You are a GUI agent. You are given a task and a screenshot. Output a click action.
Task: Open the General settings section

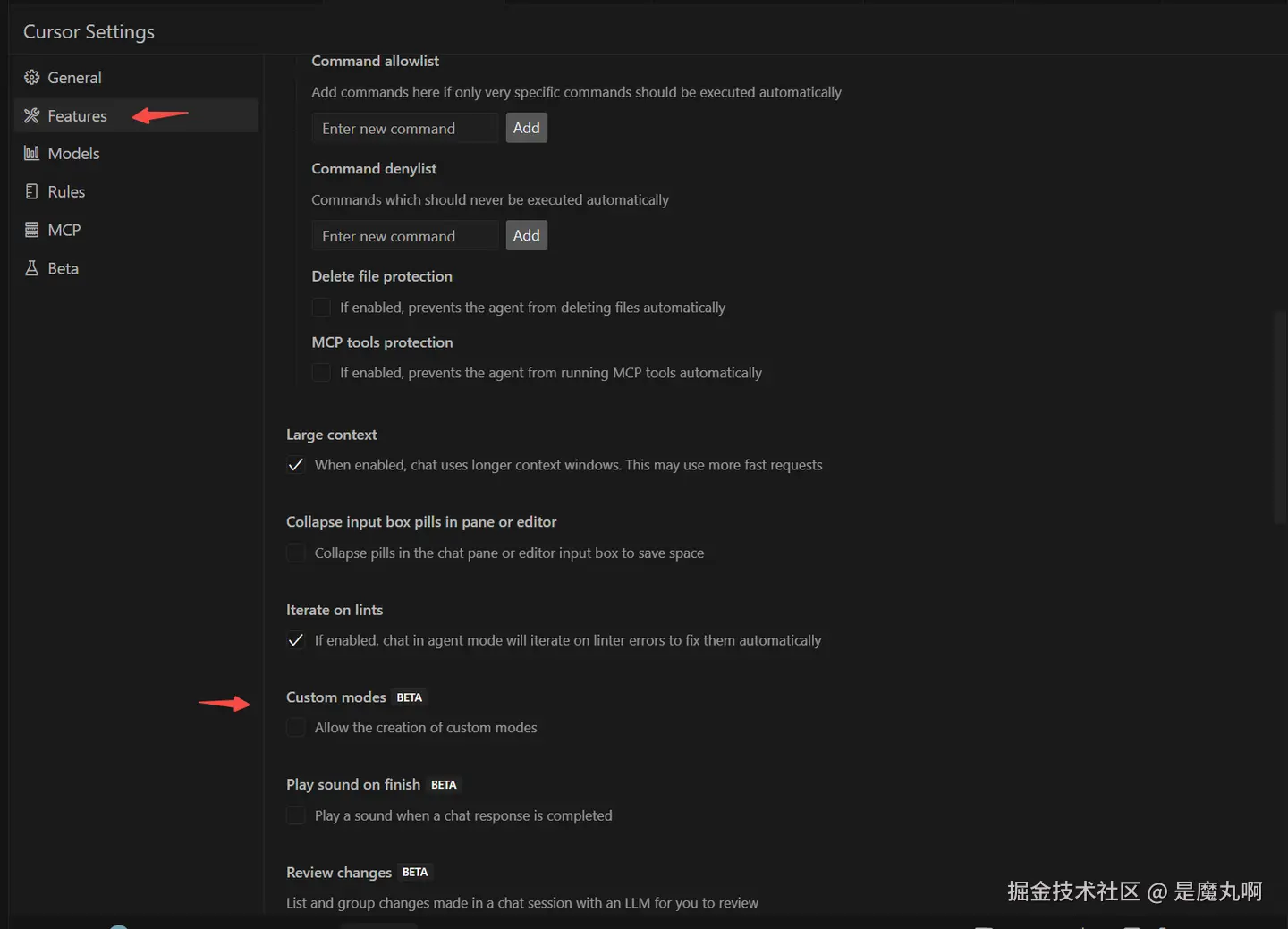pyautogui.click(x=136, y=78)
